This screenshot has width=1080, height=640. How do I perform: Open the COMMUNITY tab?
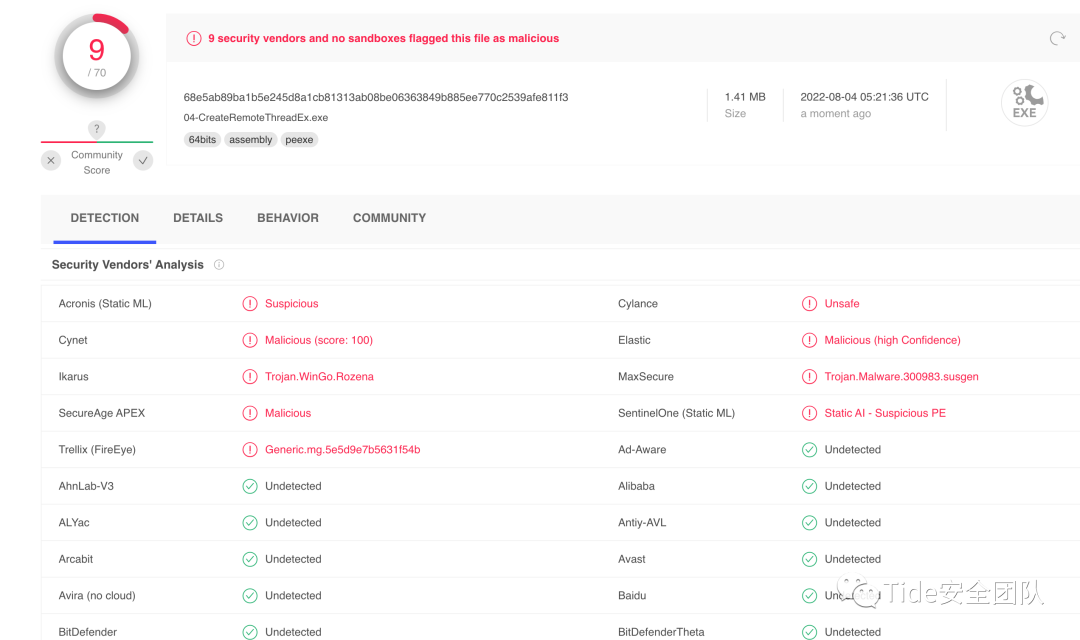pyautogui.click(x=389, y=218)
